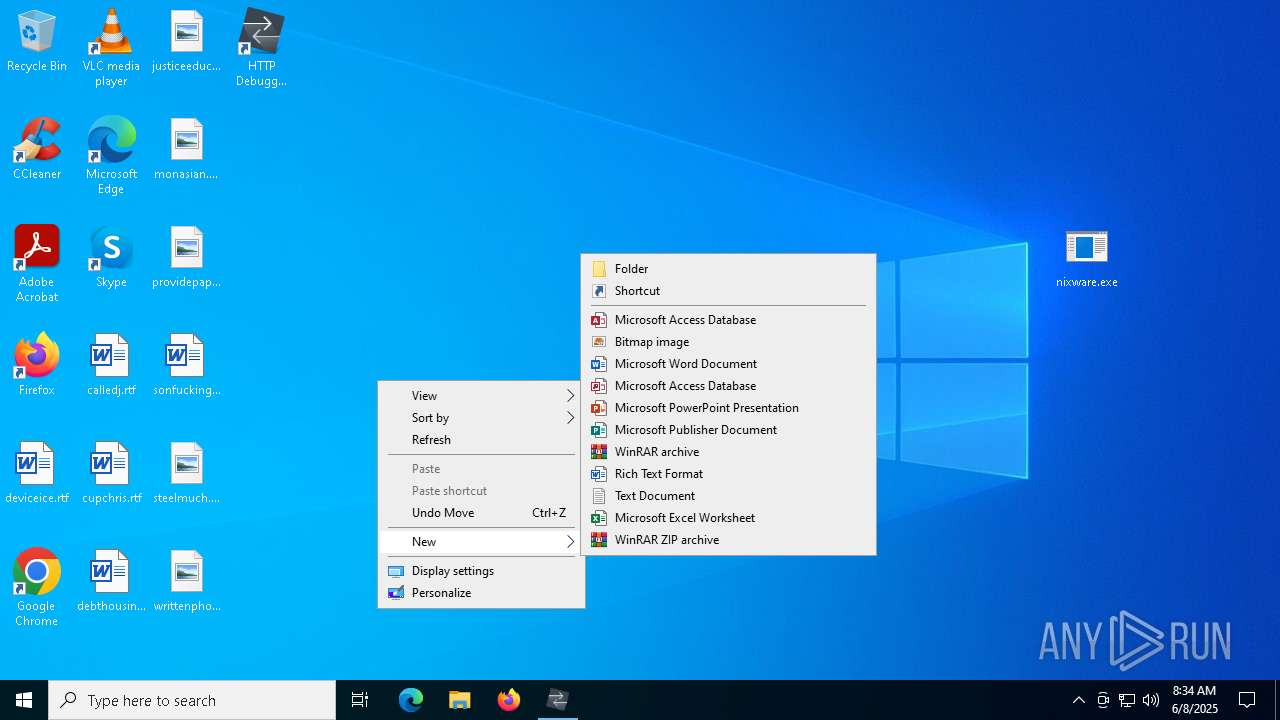Create a new Folder
This screenshot has height=720, width=1280.
728,269
